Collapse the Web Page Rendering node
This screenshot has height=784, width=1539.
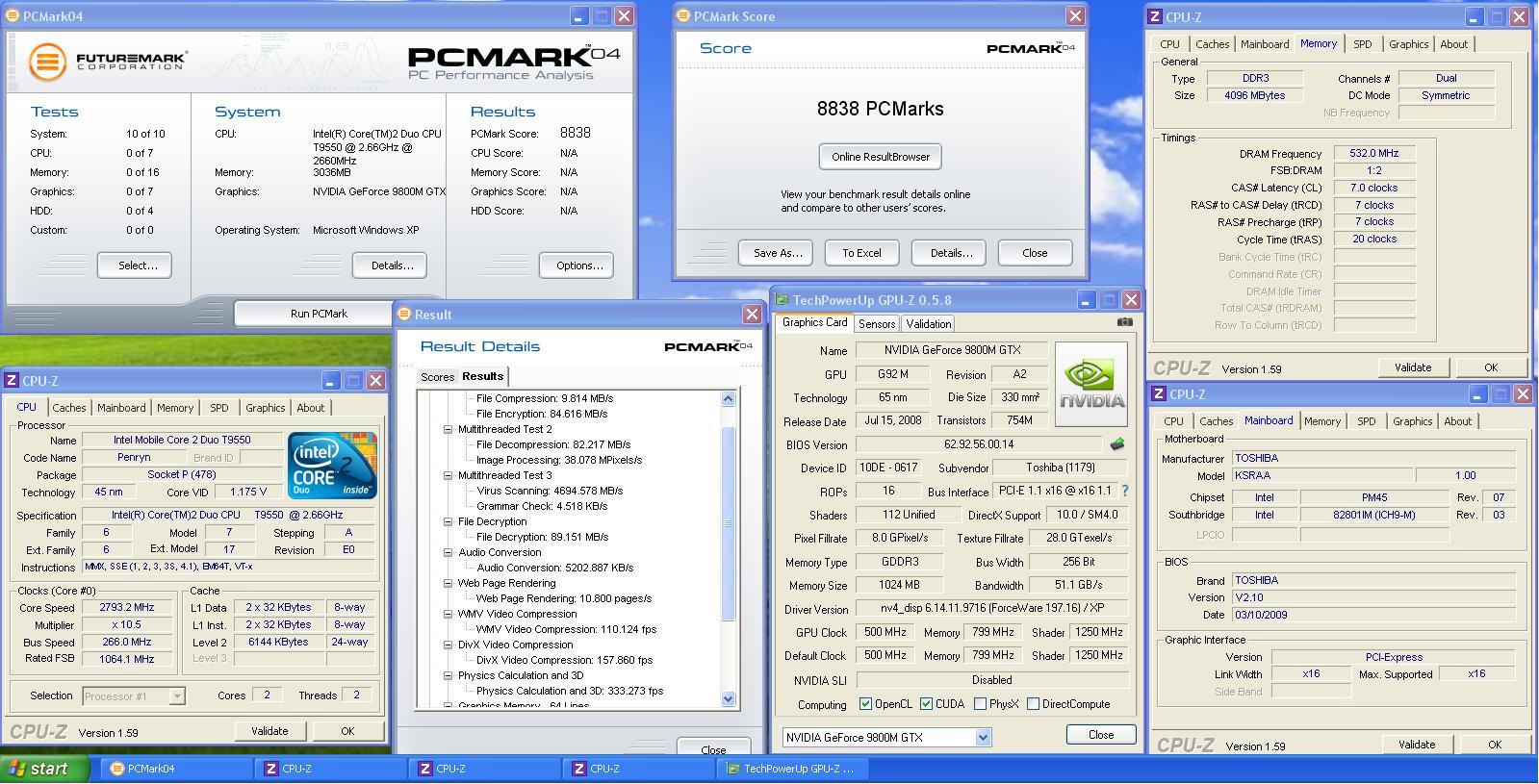(448, 583)
